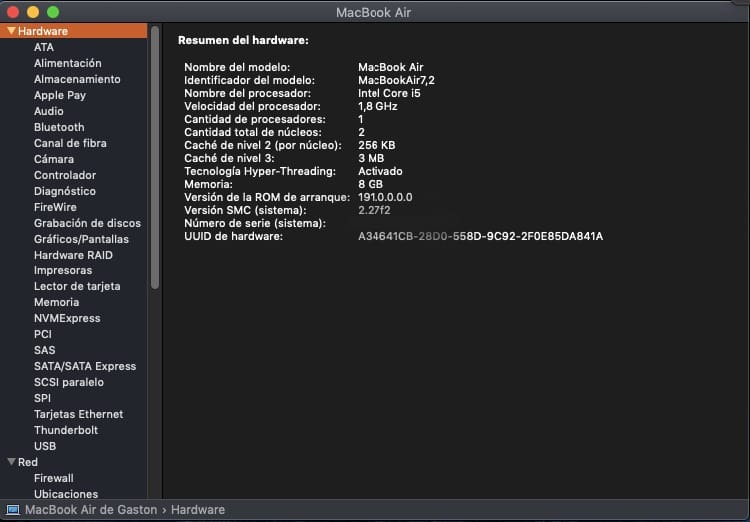The height and width of the screenshot is (522, 750).
Task: Open the Cámara entry
Action: tap(54, 159)
